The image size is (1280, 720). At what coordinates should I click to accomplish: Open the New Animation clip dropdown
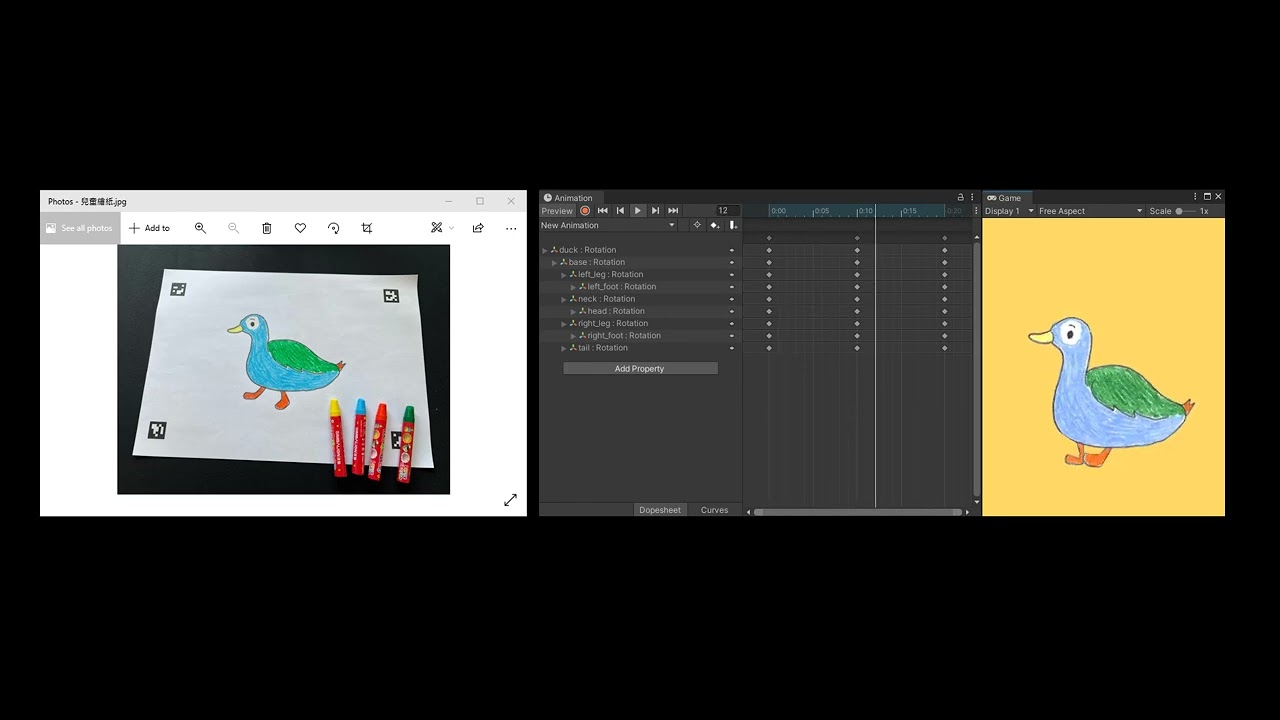coord(608,225)
